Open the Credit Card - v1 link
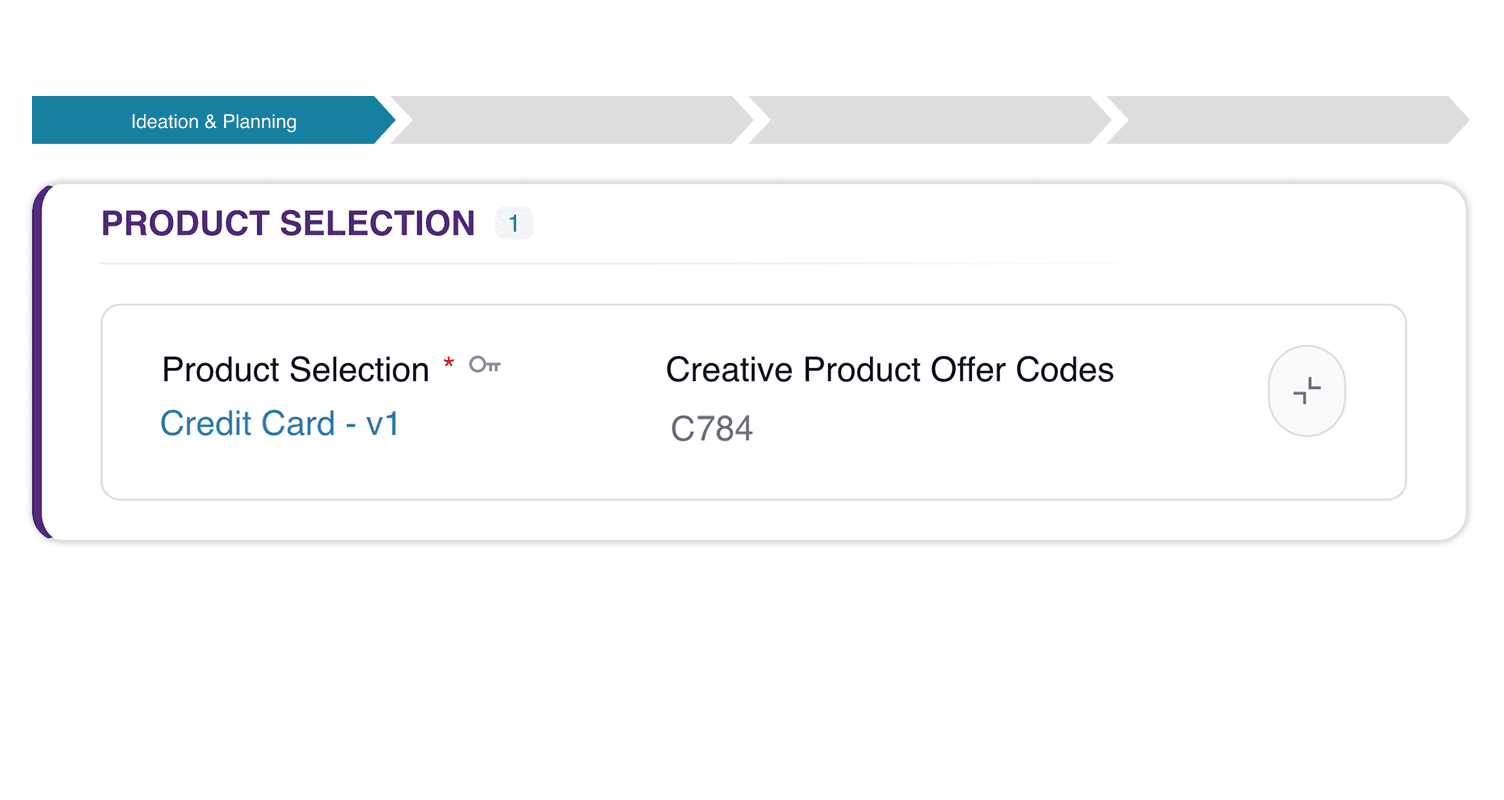 pos(280,424)
